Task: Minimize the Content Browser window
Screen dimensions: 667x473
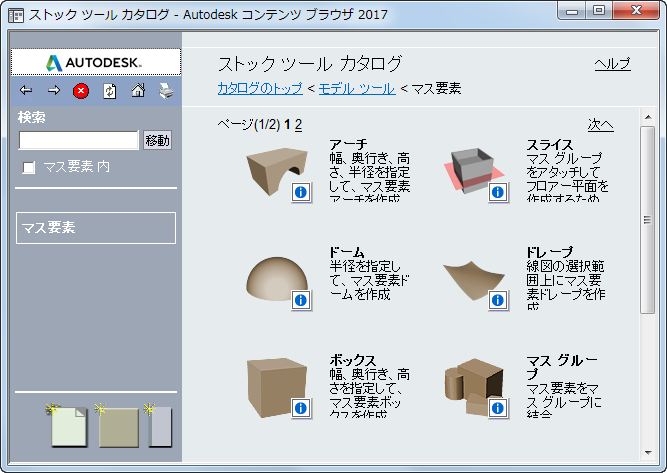Action: (572, 11)
